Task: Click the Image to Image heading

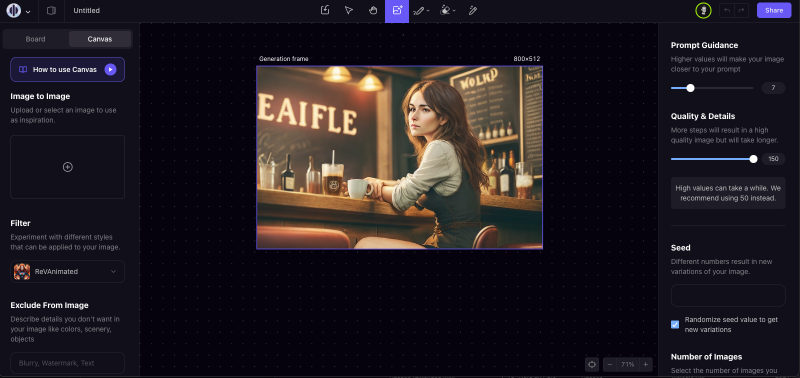Action: [x=40, y=96]
